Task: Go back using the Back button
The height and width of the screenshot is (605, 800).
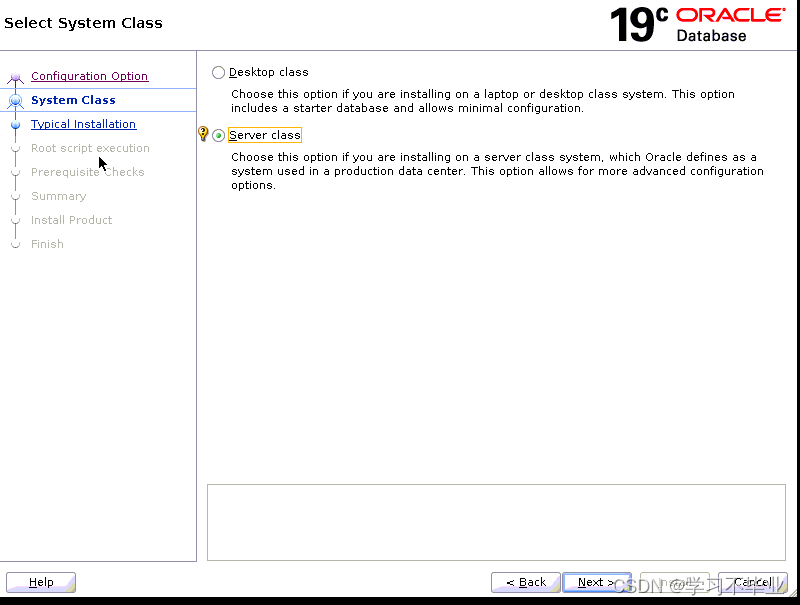Action: click(525, 582)
